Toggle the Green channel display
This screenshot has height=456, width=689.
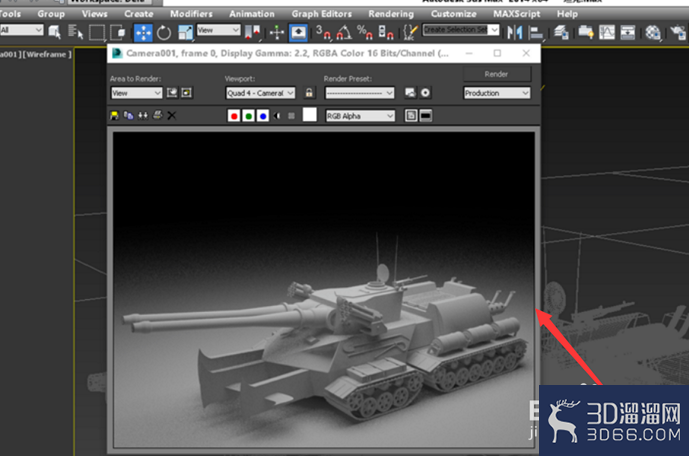click(248, 116)
